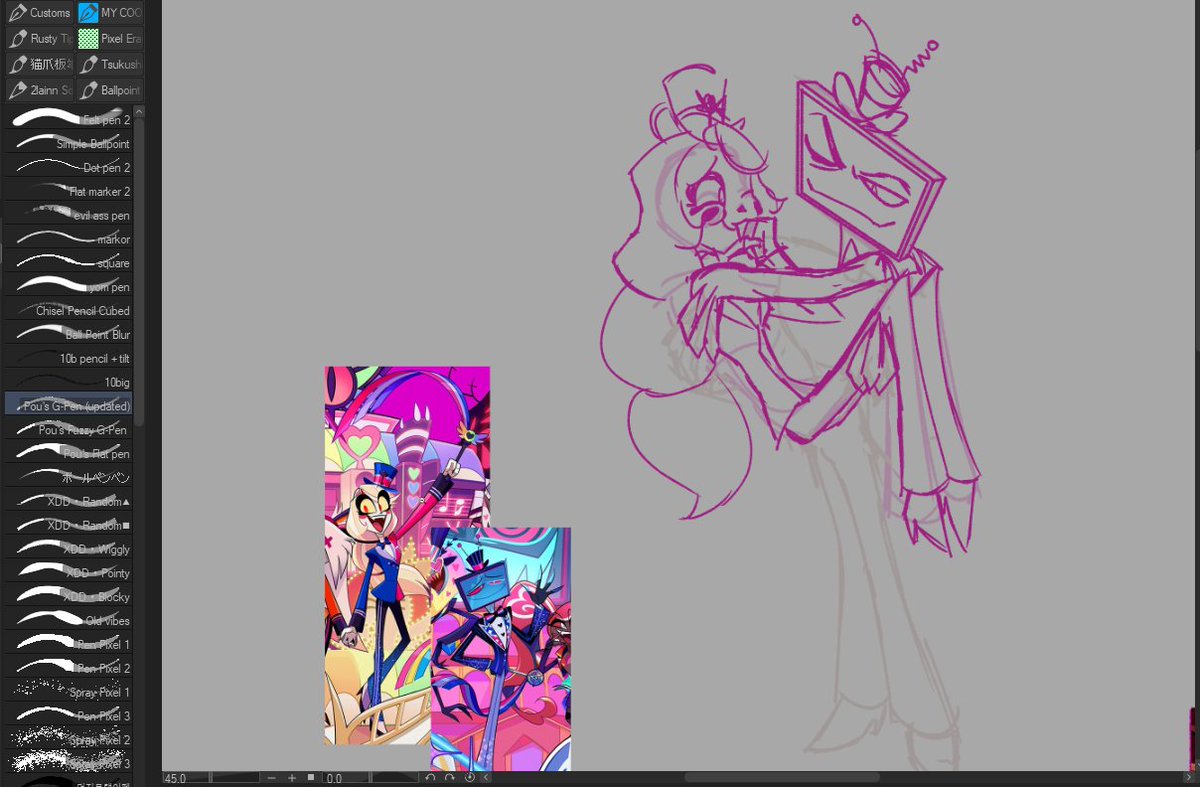1200x787 pixels.
Task: Switch to the Ballpoint sub tool group
Action: point(111,91)
